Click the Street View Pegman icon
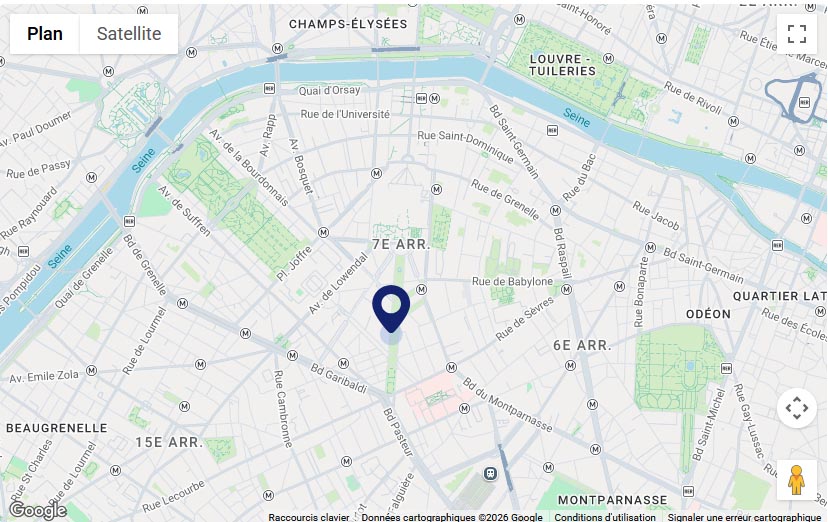Screen dimensions: 828x522 pos(796,480)
